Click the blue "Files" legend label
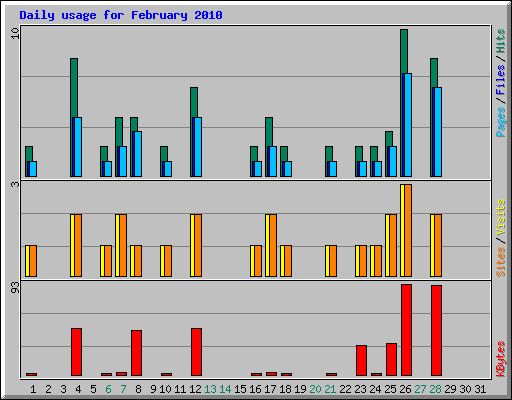The width and height of the screenshot is (512, 400). [500, 79]
